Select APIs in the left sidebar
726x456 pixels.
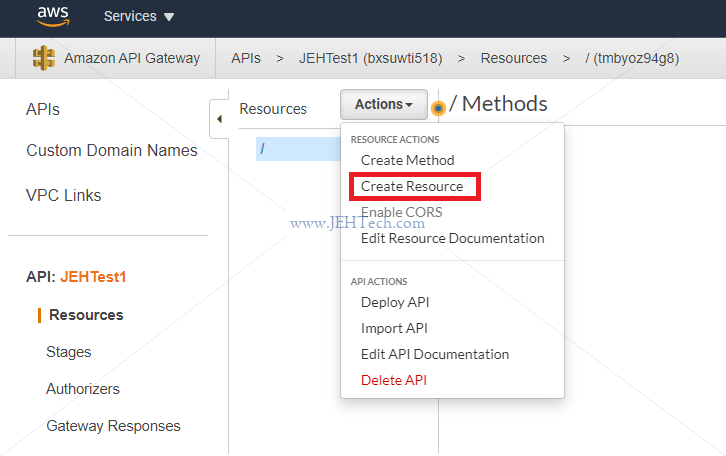[43, 110]
